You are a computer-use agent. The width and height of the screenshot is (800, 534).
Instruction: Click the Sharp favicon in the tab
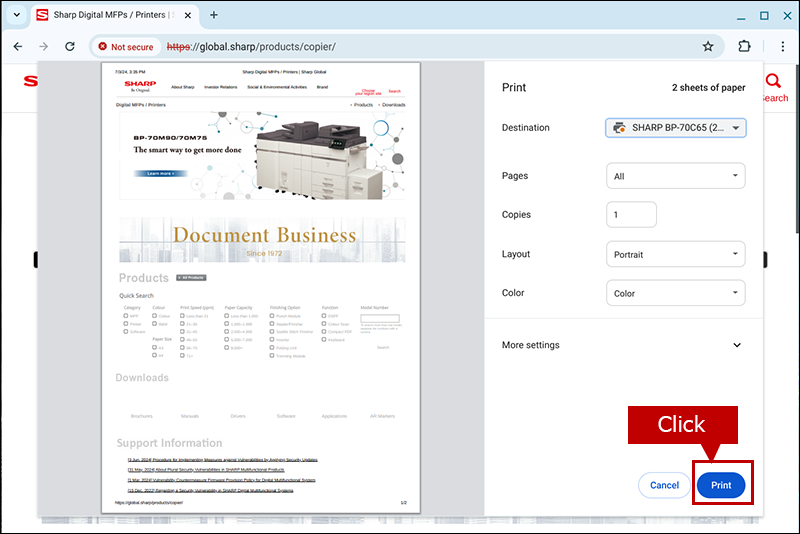tap(42, 15)
